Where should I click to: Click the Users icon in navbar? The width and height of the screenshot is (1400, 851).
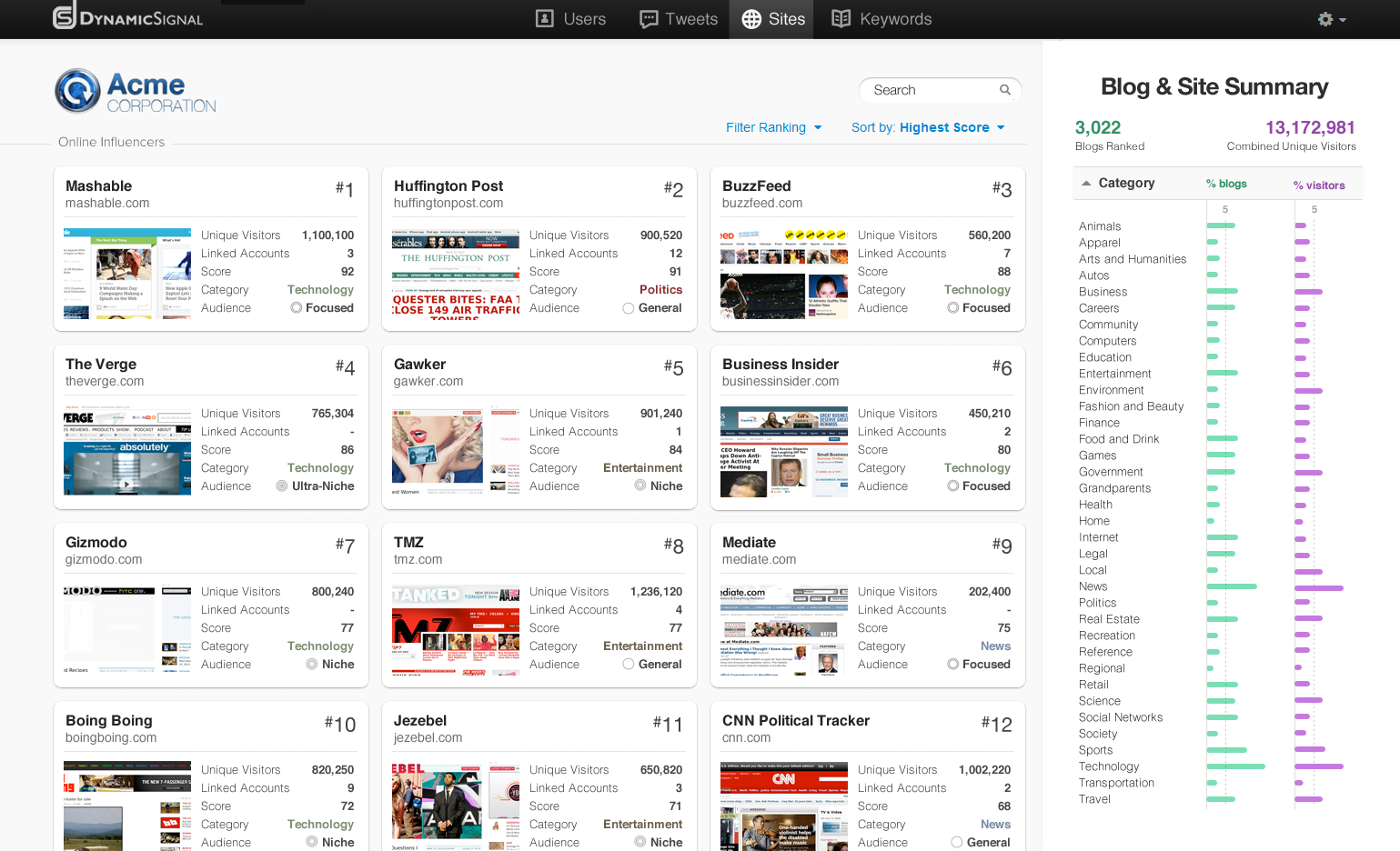pyautogui.click(x=545, y=19)
